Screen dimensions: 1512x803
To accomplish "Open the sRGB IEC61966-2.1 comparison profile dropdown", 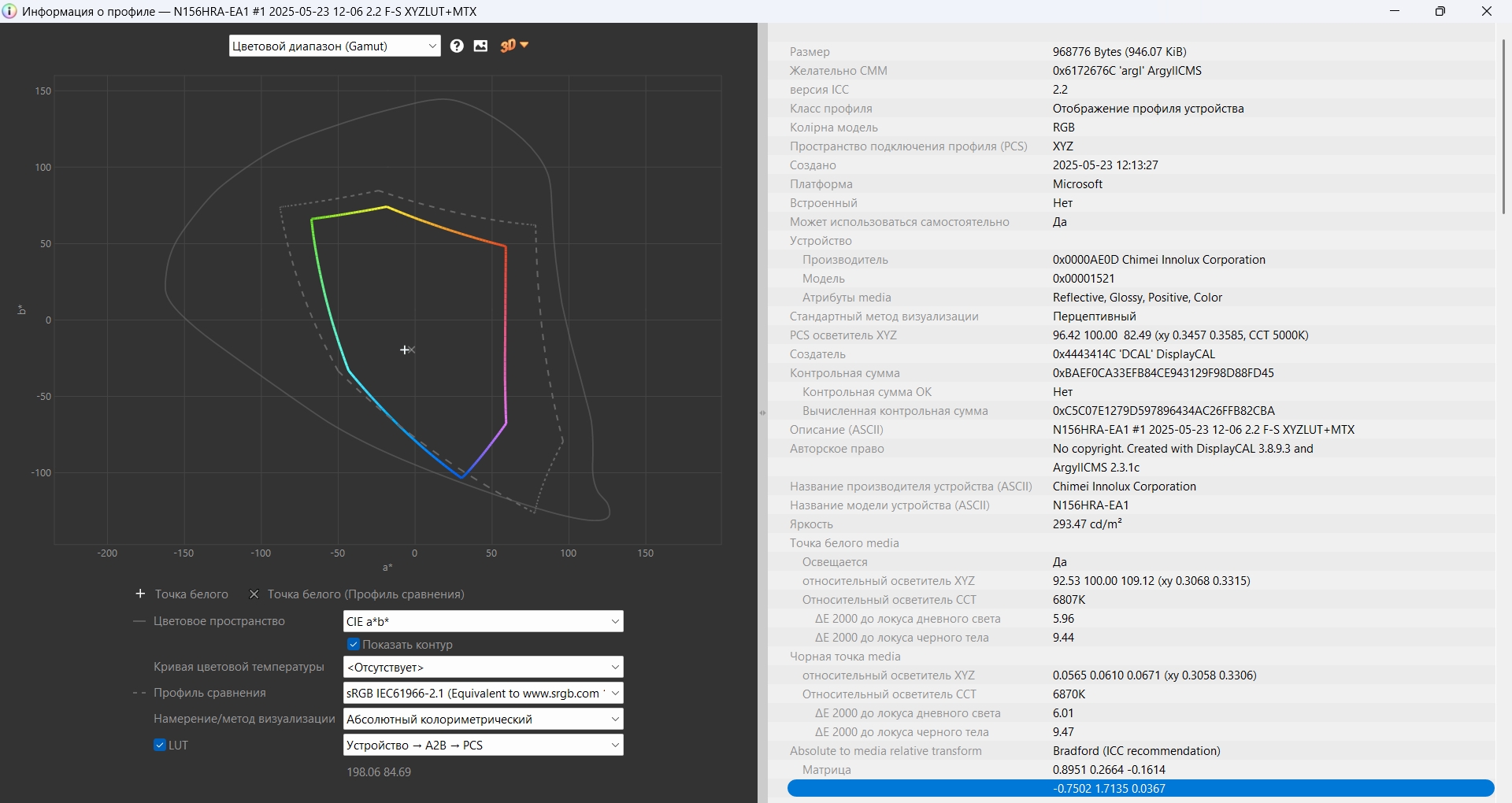I will pos(483,693).
